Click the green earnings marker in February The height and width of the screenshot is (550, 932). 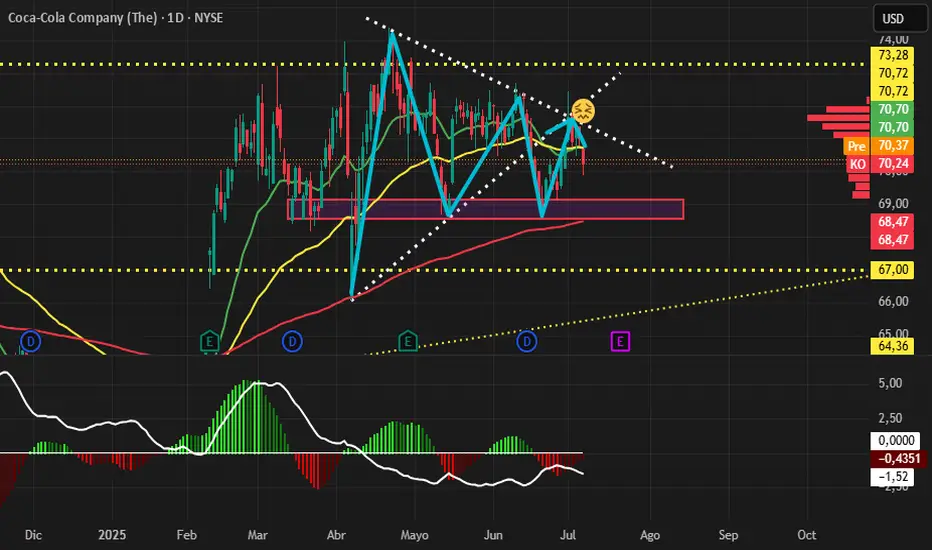tap(209, 341)
